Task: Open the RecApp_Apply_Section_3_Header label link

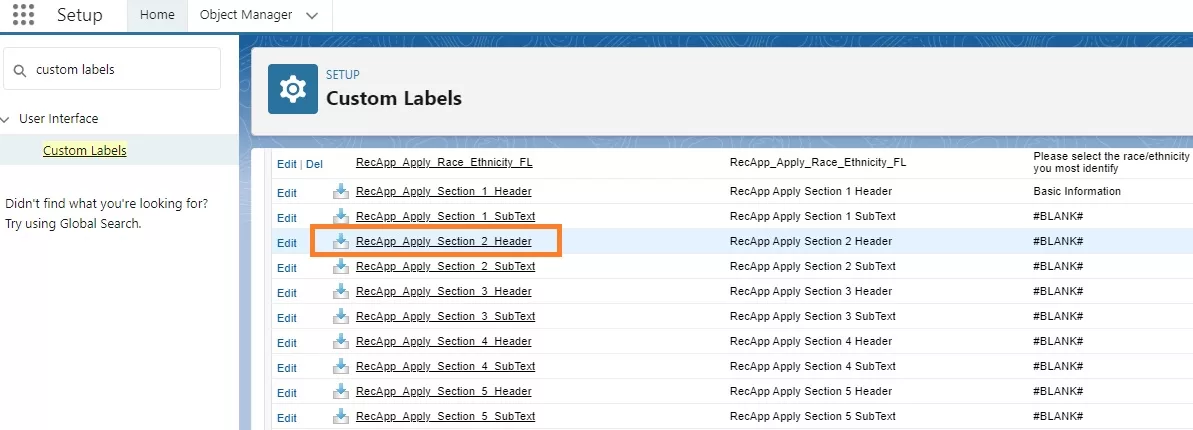Action: click(x=443, y=291)
